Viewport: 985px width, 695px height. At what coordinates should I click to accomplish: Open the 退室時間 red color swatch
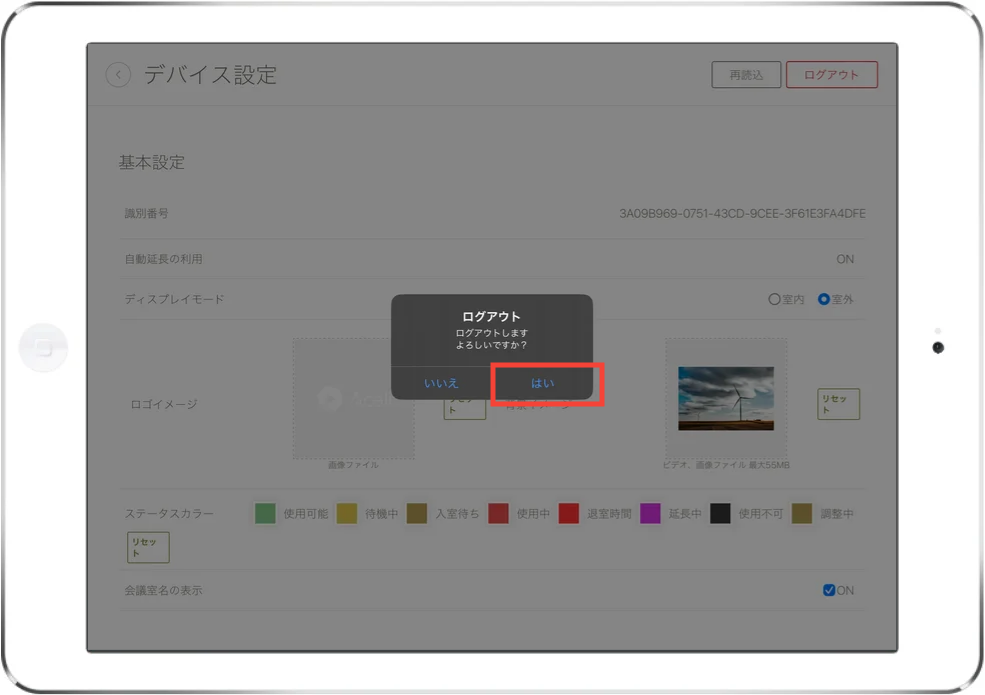569,513
